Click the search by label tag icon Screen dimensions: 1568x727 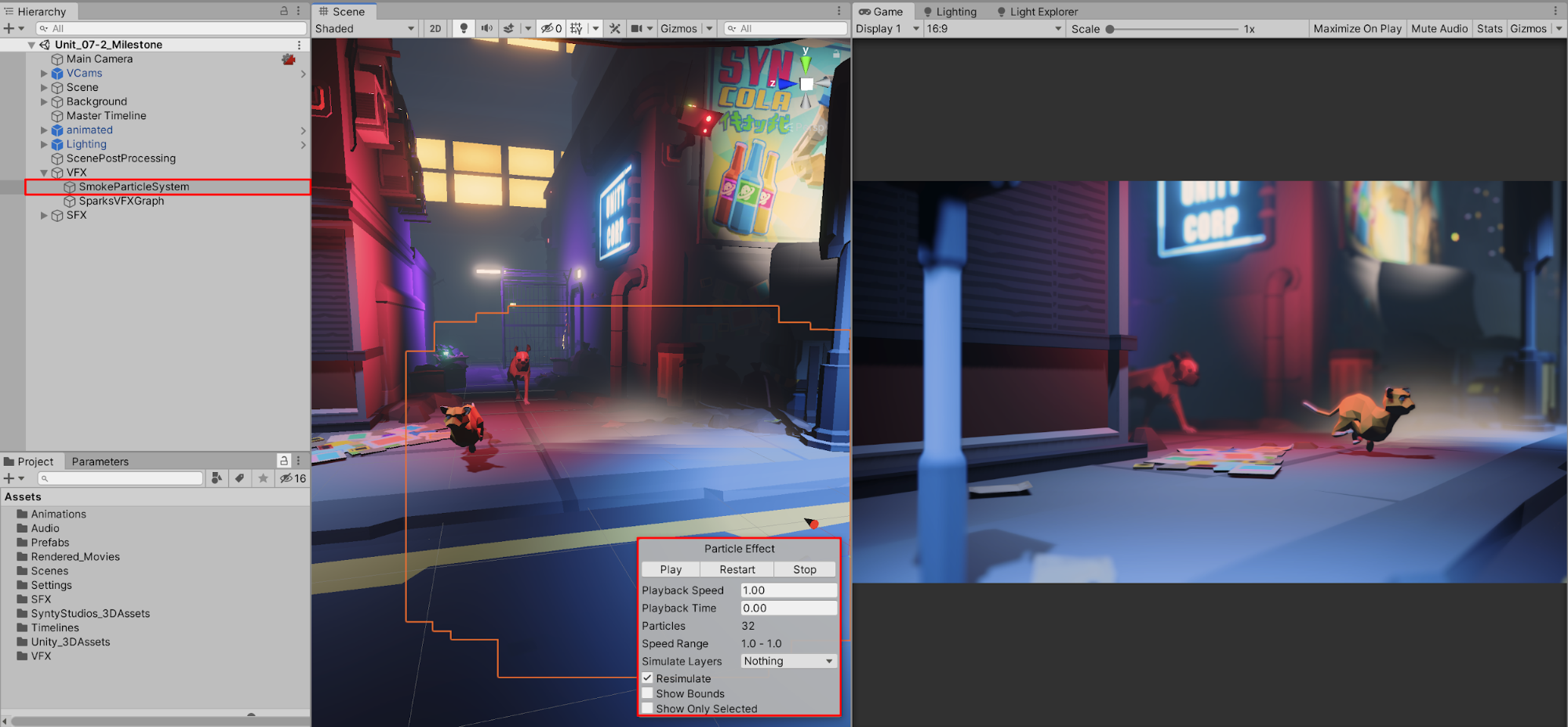(240, 478)
